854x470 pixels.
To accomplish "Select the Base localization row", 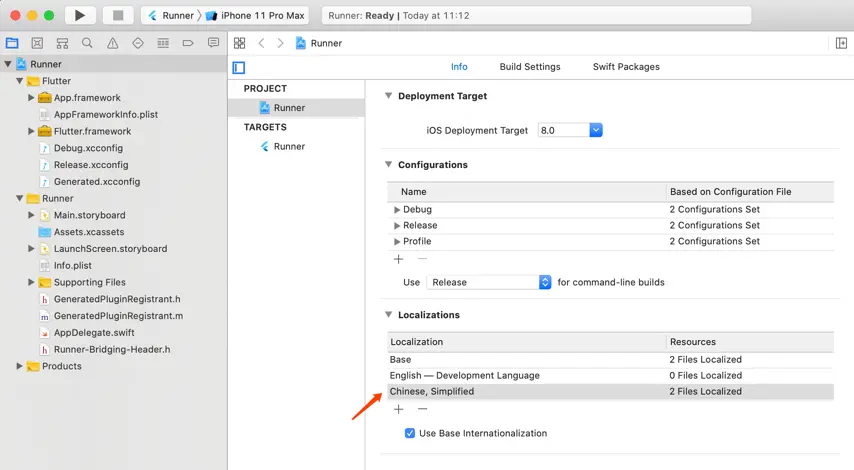I will click(611, 359).
